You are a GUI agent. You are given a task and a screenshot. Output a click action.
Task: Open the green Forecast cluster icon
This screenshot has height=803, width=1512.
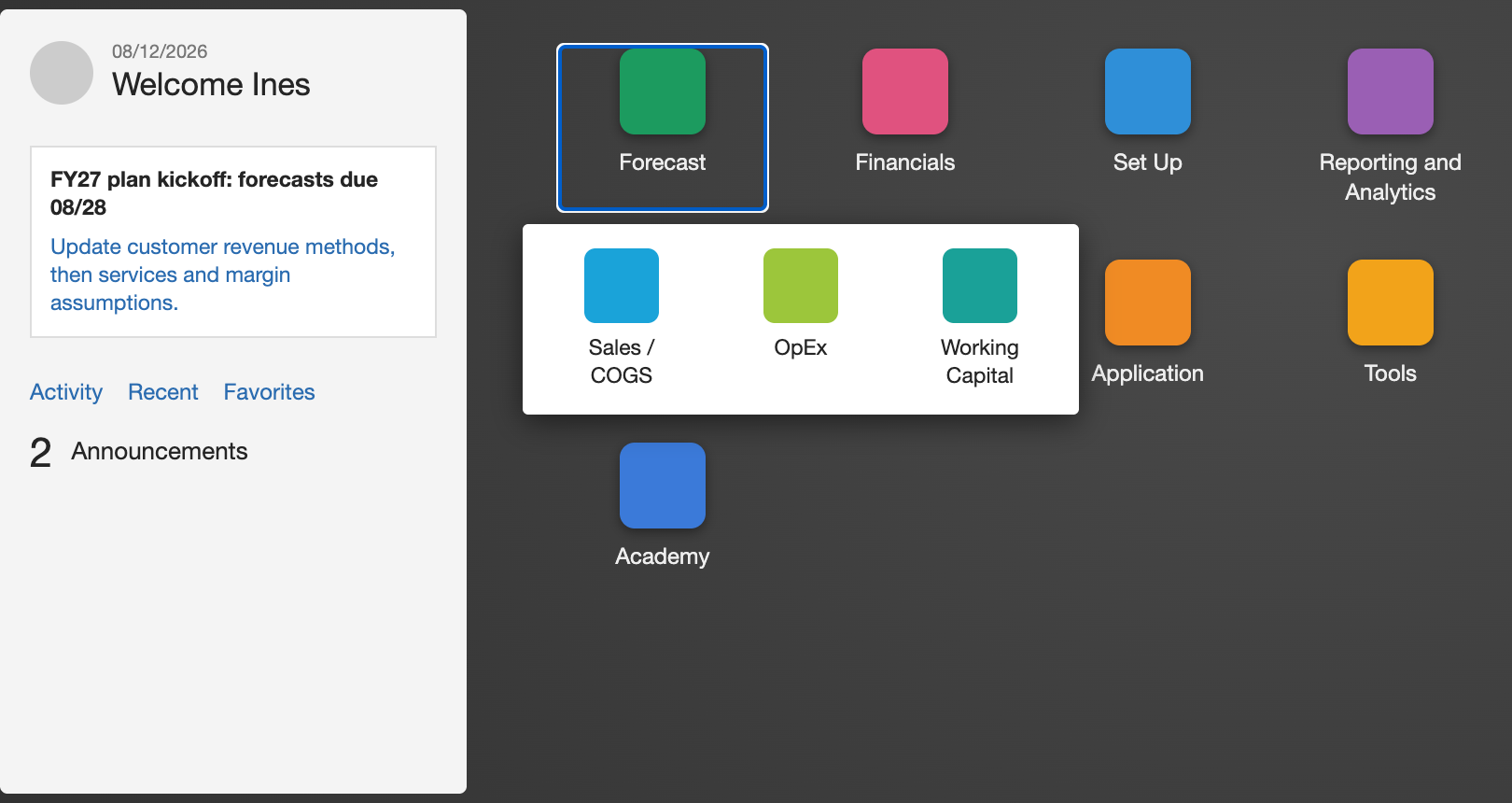pyautogui.click(x=663, y=92)
